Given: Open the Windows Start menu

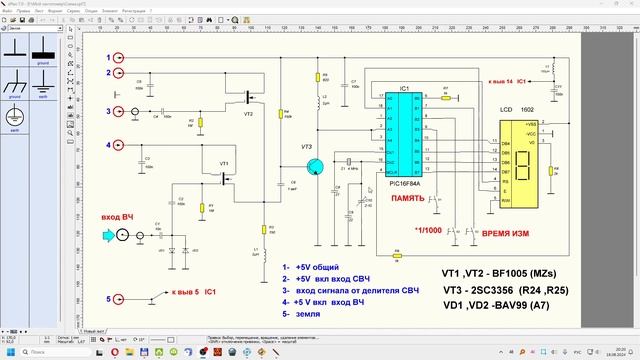Looking at the screenshot, I should pyautogui.click(x=11, y=352).
